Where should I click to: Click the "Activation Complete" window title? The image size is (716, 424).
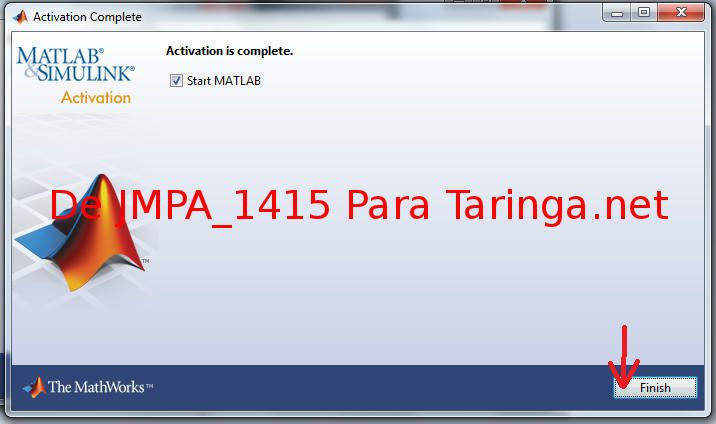coord(87,17)
